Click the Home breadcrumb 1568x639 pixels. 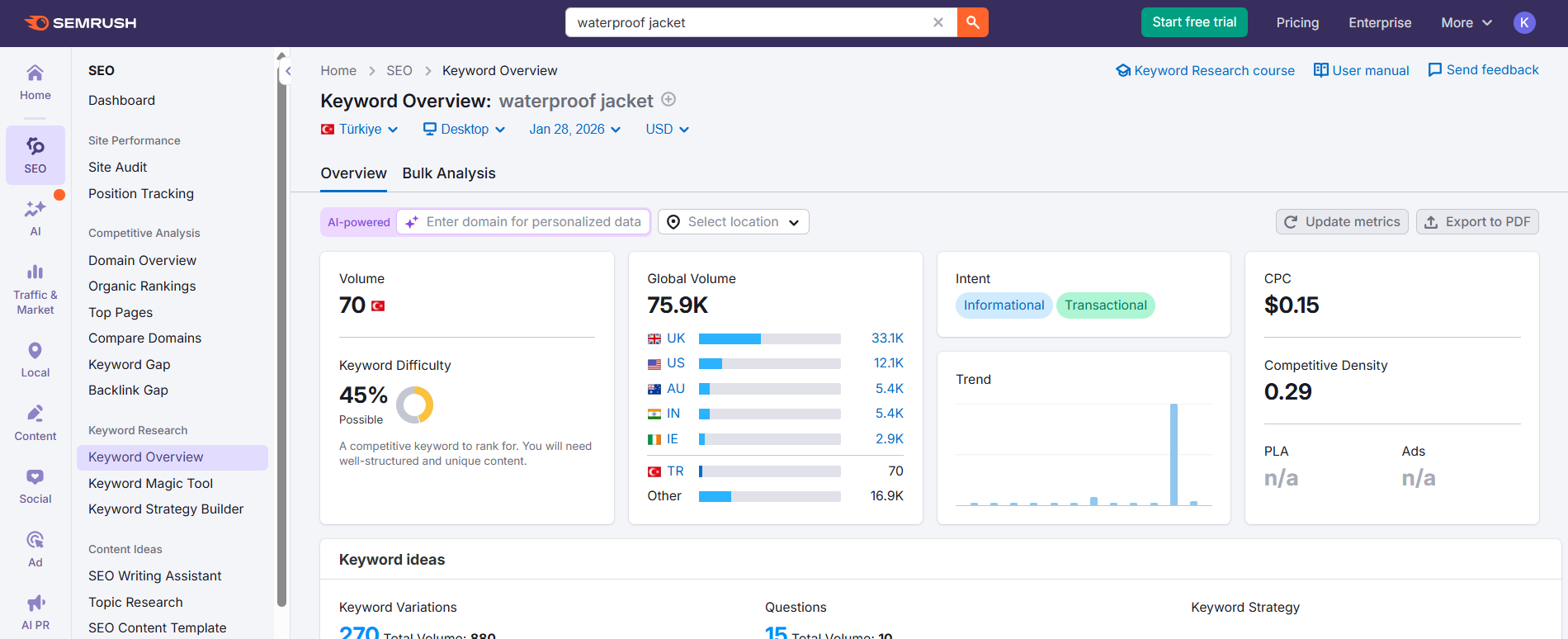338,71
